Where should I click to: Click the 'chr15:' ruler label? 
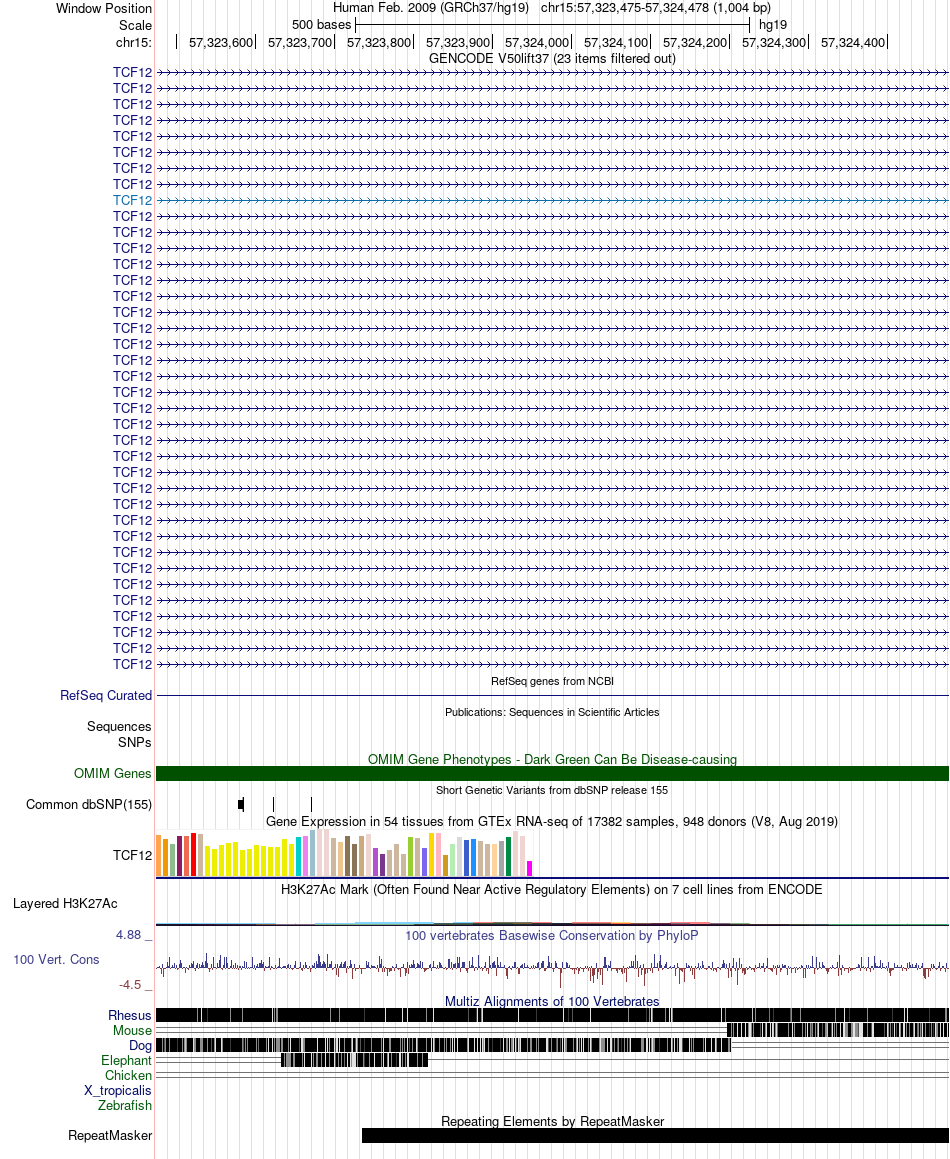134,43
